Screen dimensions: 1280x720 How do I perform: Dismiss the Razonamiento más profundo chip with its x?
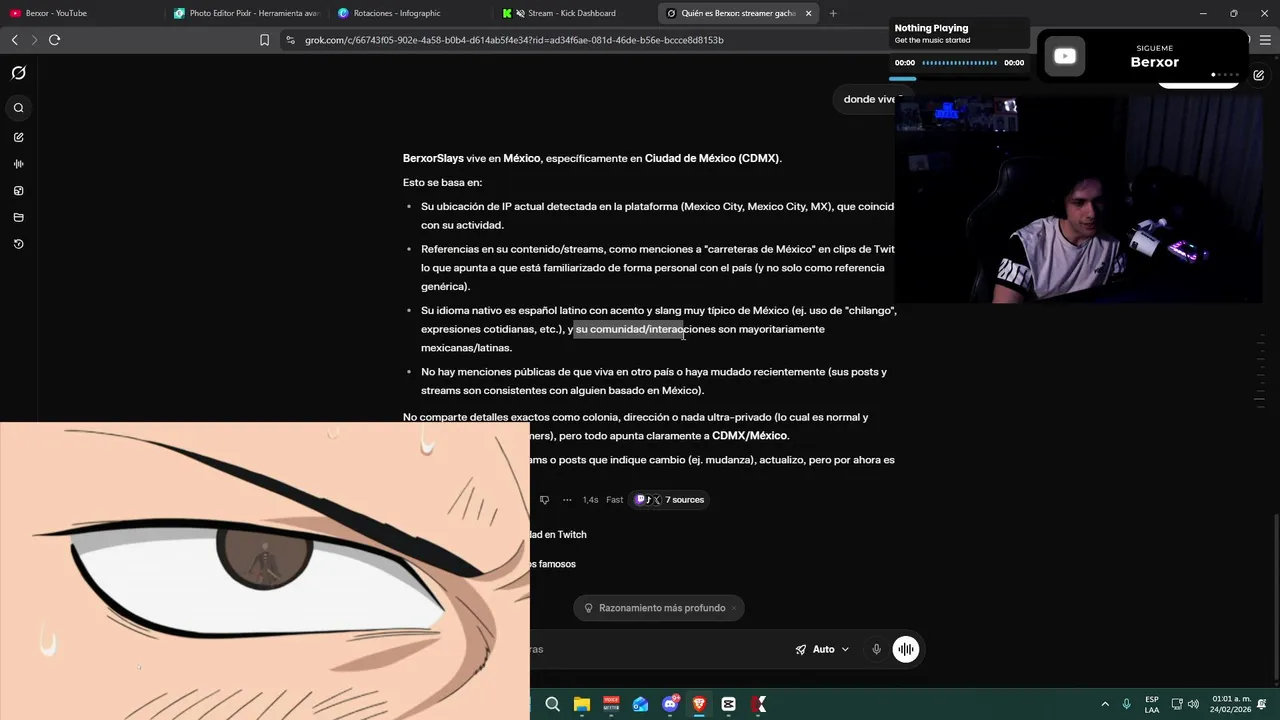coord(733,608)
